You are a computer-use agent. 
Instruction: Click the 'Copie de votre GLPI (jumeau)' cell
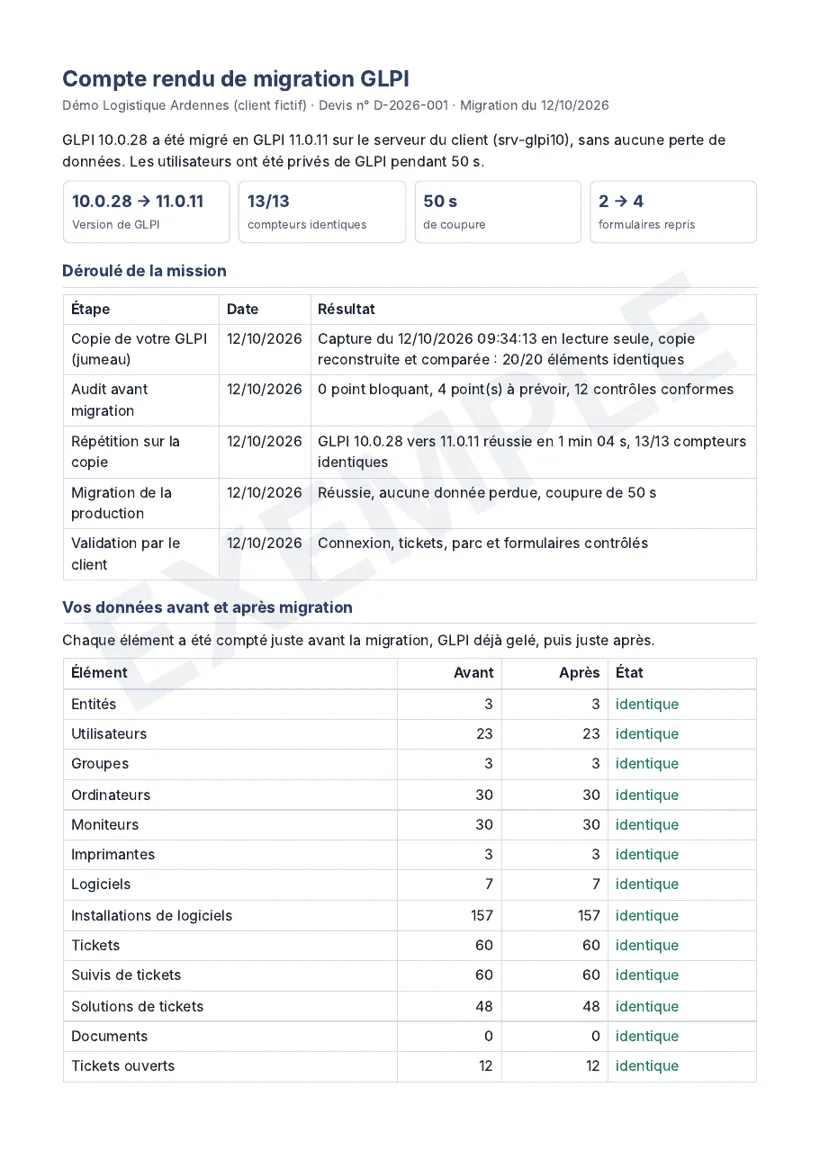(x=140, y=349)
